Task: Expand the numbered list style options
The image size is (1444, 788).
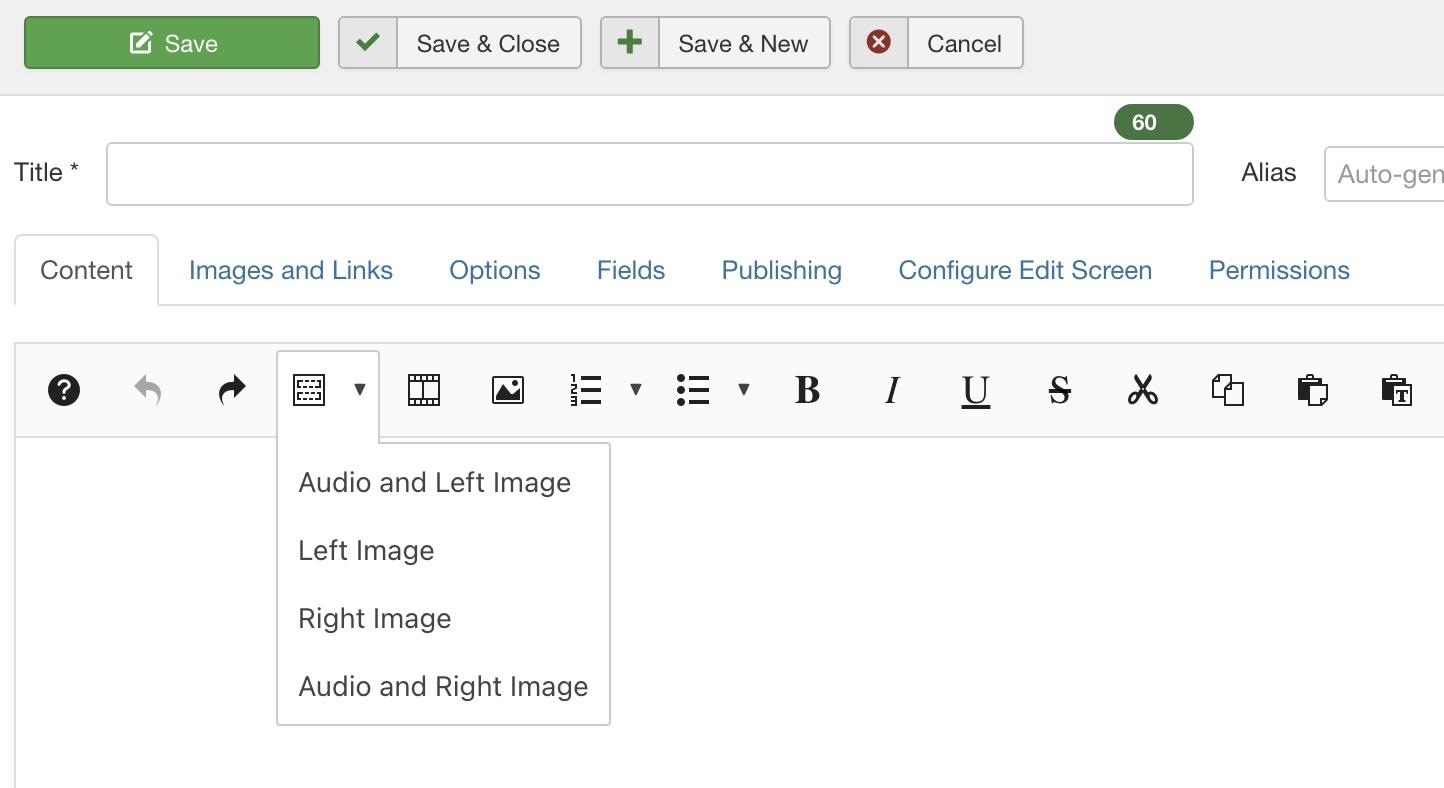Action: pyautogui.click(x=637, y=390)
